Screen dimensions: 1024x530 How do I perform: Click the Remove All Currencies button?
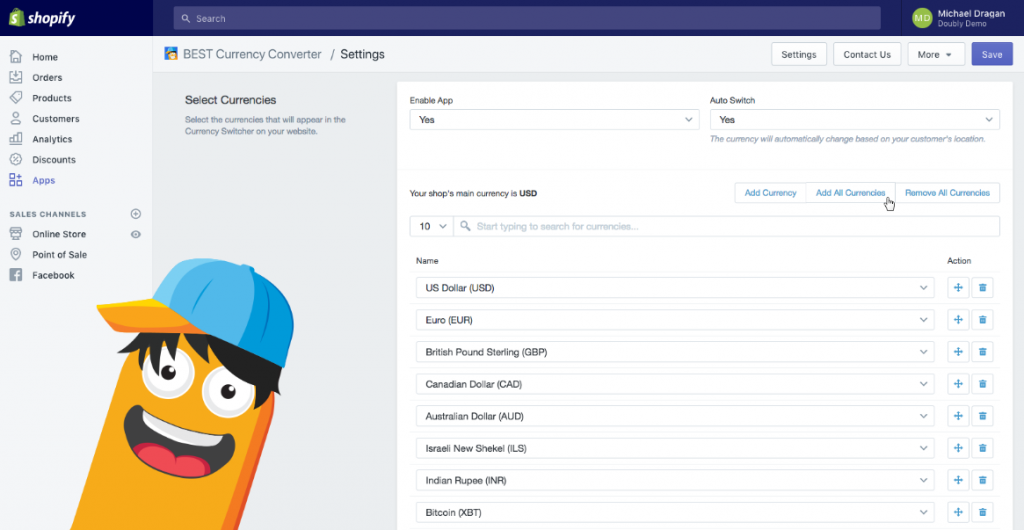(947, 193)
